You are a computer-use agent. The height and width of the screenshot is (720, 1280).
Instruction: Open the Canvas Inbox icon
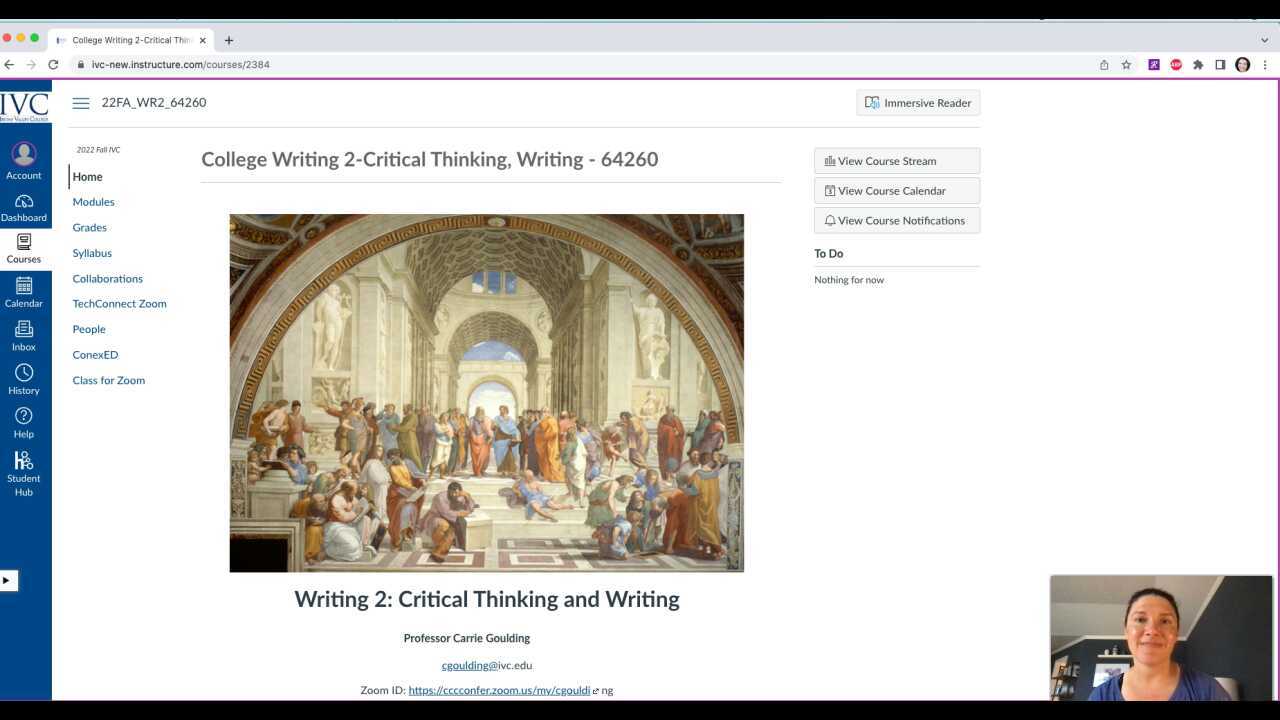(23, 333)
